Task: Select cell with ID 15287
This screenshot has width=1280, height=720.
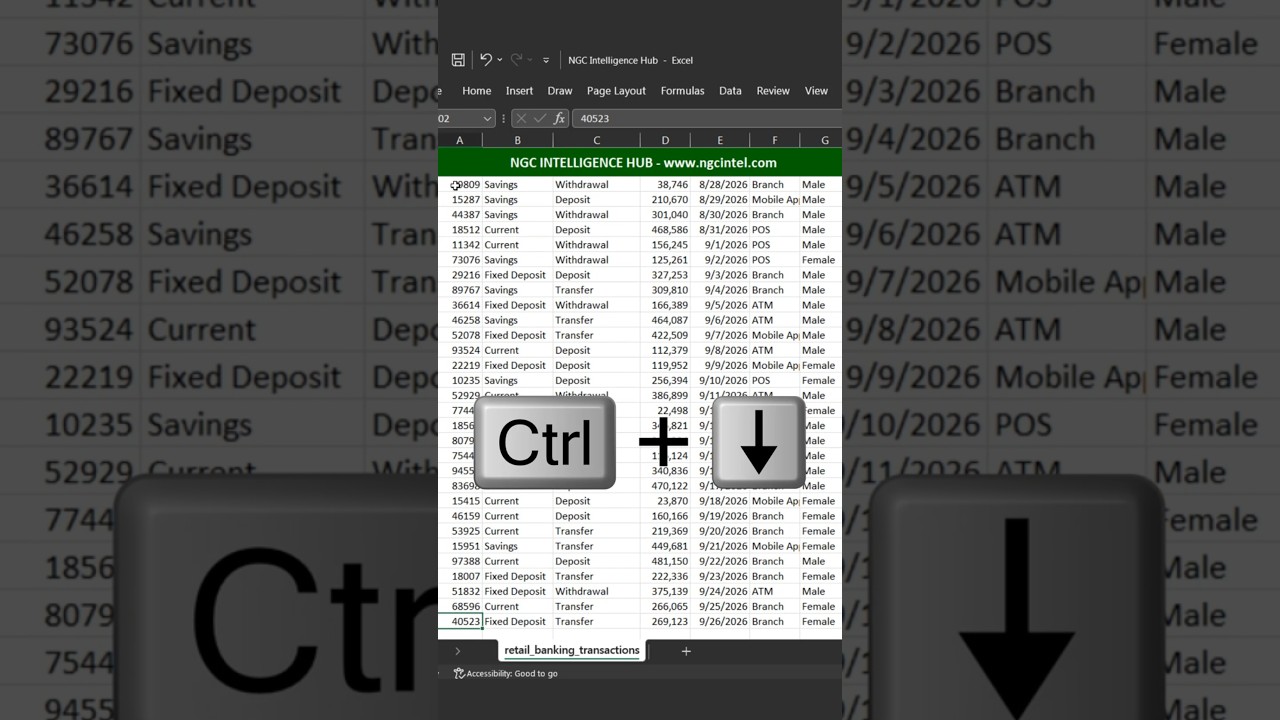Action: pyautogui.click(x=460, y=200)
